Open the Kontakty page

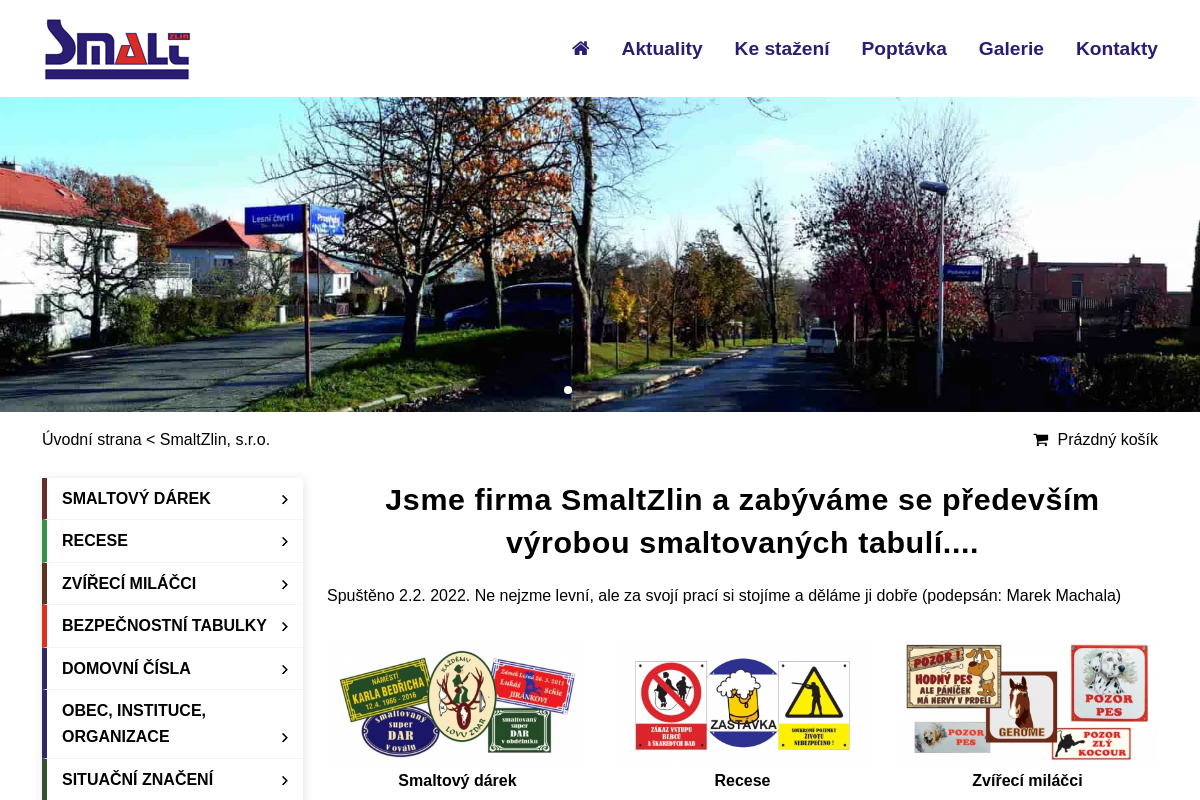pyautogui.click(x=1117, y=48)
